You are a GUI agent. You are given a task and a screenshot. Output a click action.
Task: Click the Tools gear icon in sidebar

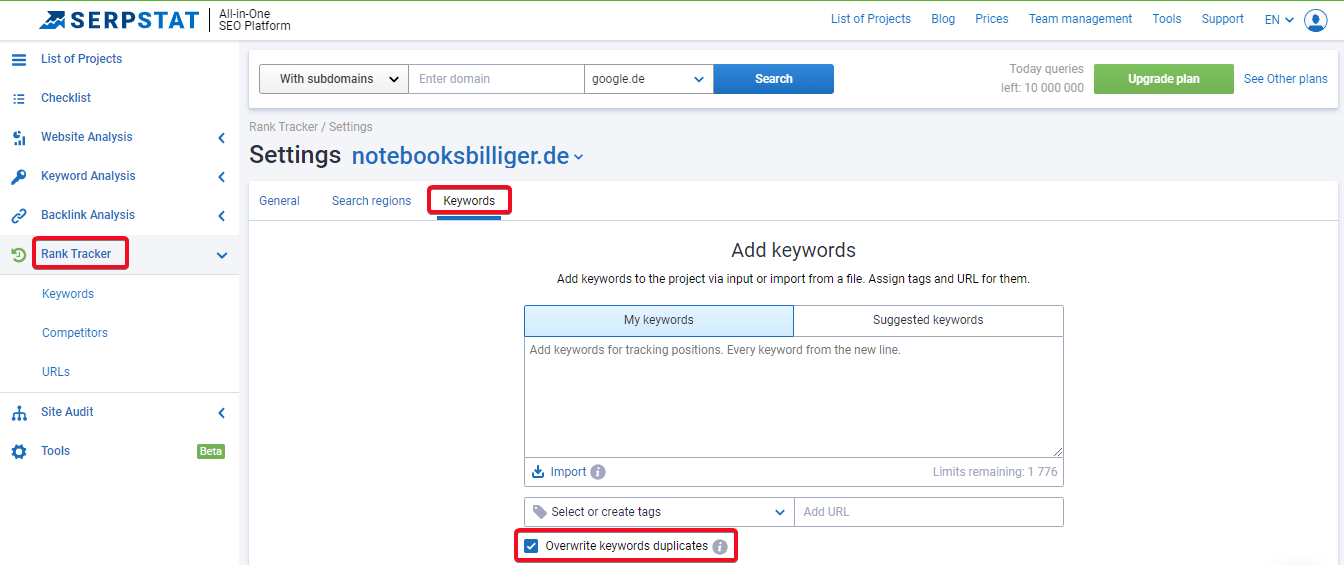19,452
